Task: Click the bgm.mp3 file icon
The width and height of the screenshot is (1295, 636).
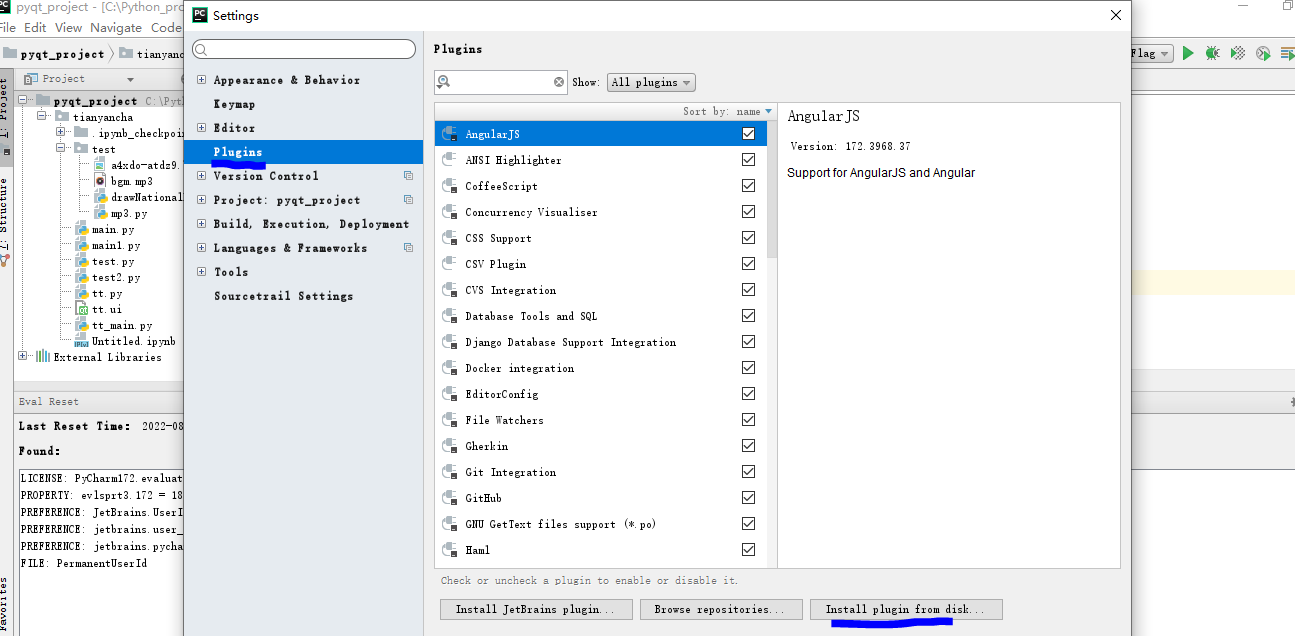Action: (100, 181)
